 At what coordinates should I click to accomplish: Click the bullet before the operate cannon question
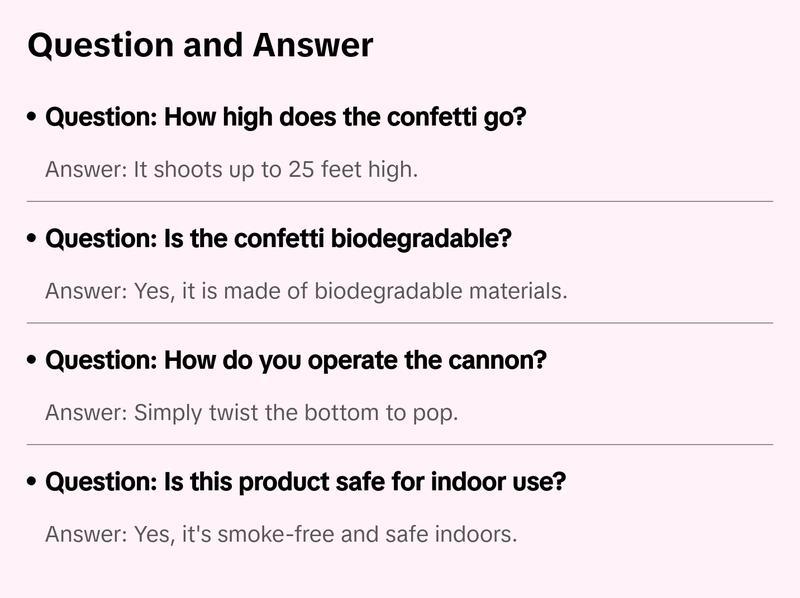(x=33, y=361)
